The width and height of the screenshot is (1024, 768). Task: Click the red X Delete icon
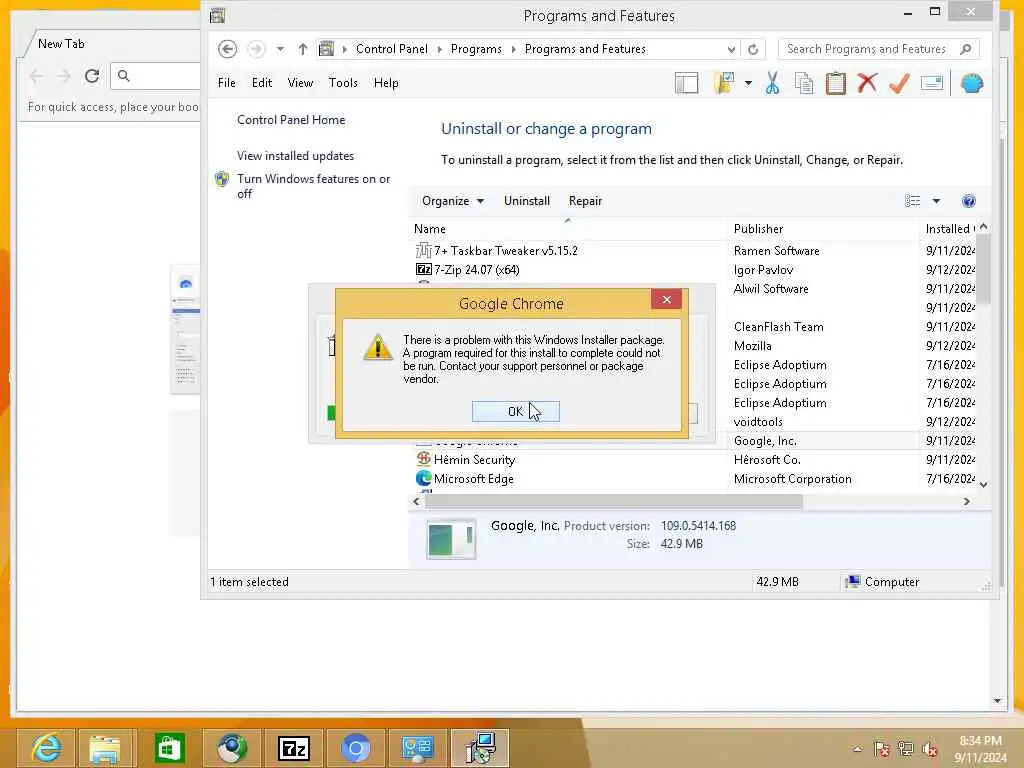click(867, 83)
